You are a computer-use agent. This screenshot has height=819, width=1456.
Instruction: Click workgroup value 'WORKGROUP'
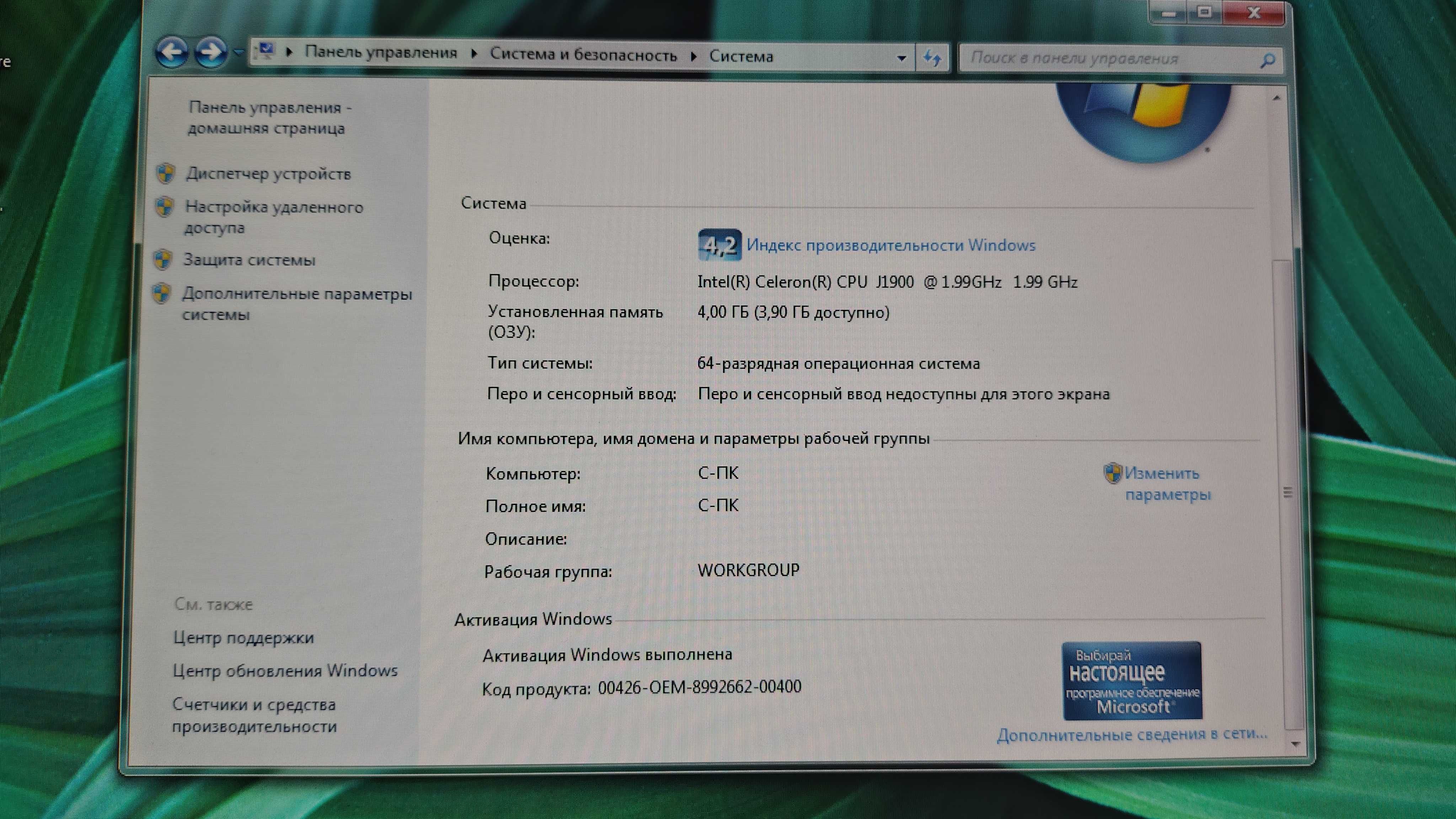(748, 570)
